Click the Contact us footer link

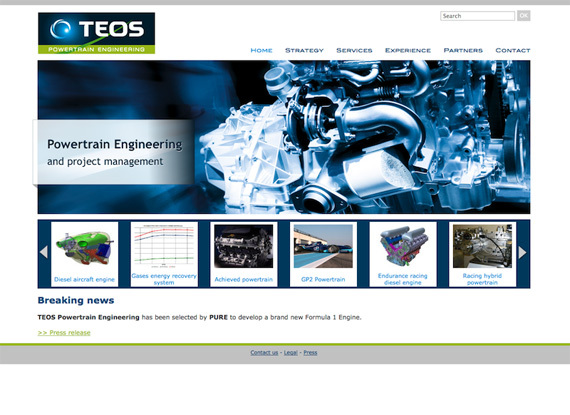click(264, 352)
